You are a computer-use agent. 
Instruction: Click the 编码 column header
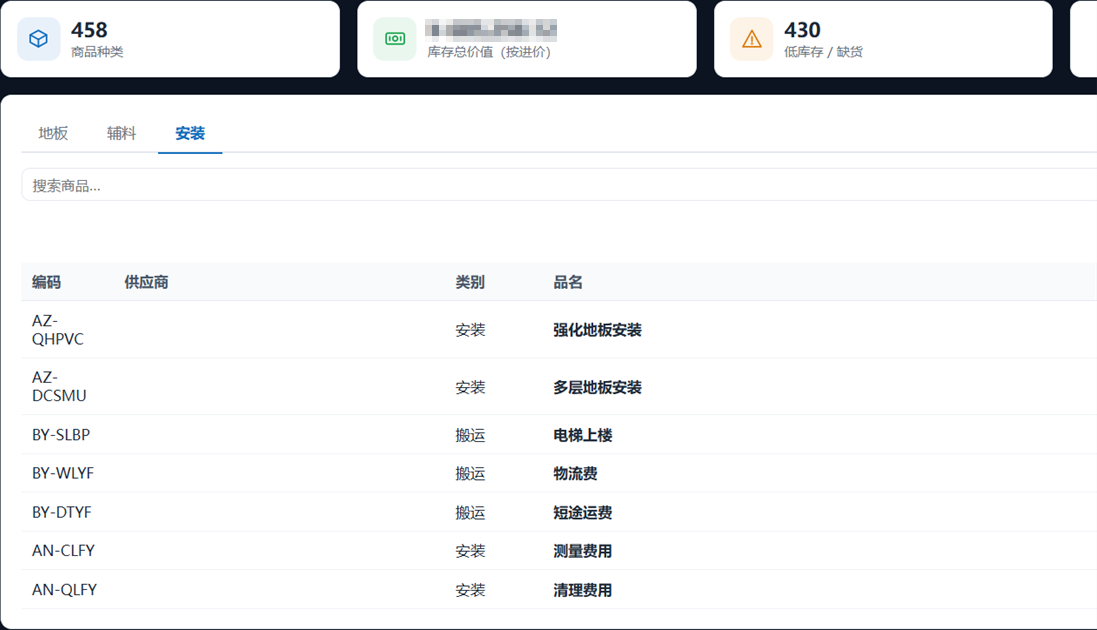click(46, 282)
